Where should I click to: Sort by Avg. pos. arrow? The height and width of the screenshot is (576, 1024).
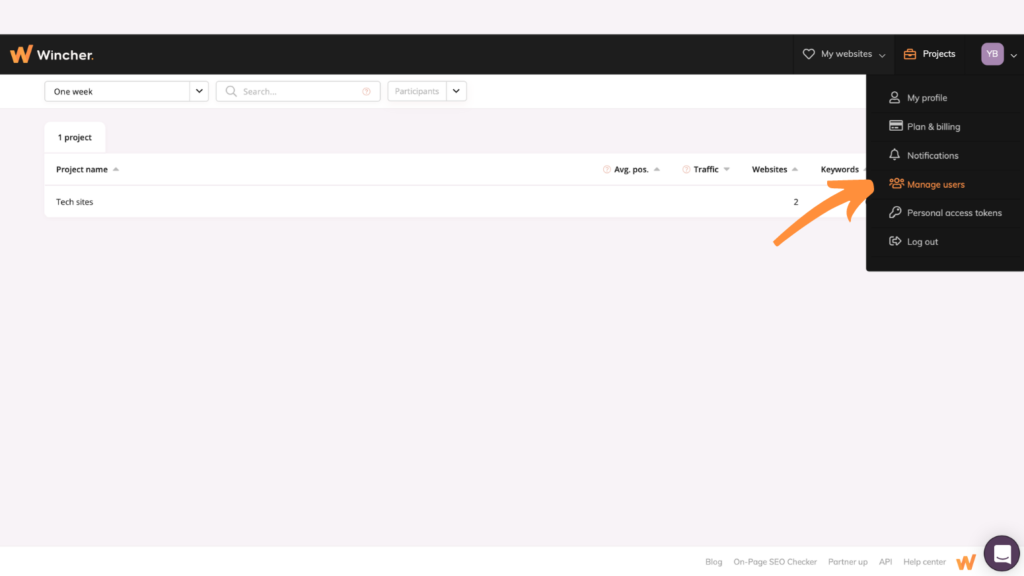pyautogui.click(x=657, y=170)
